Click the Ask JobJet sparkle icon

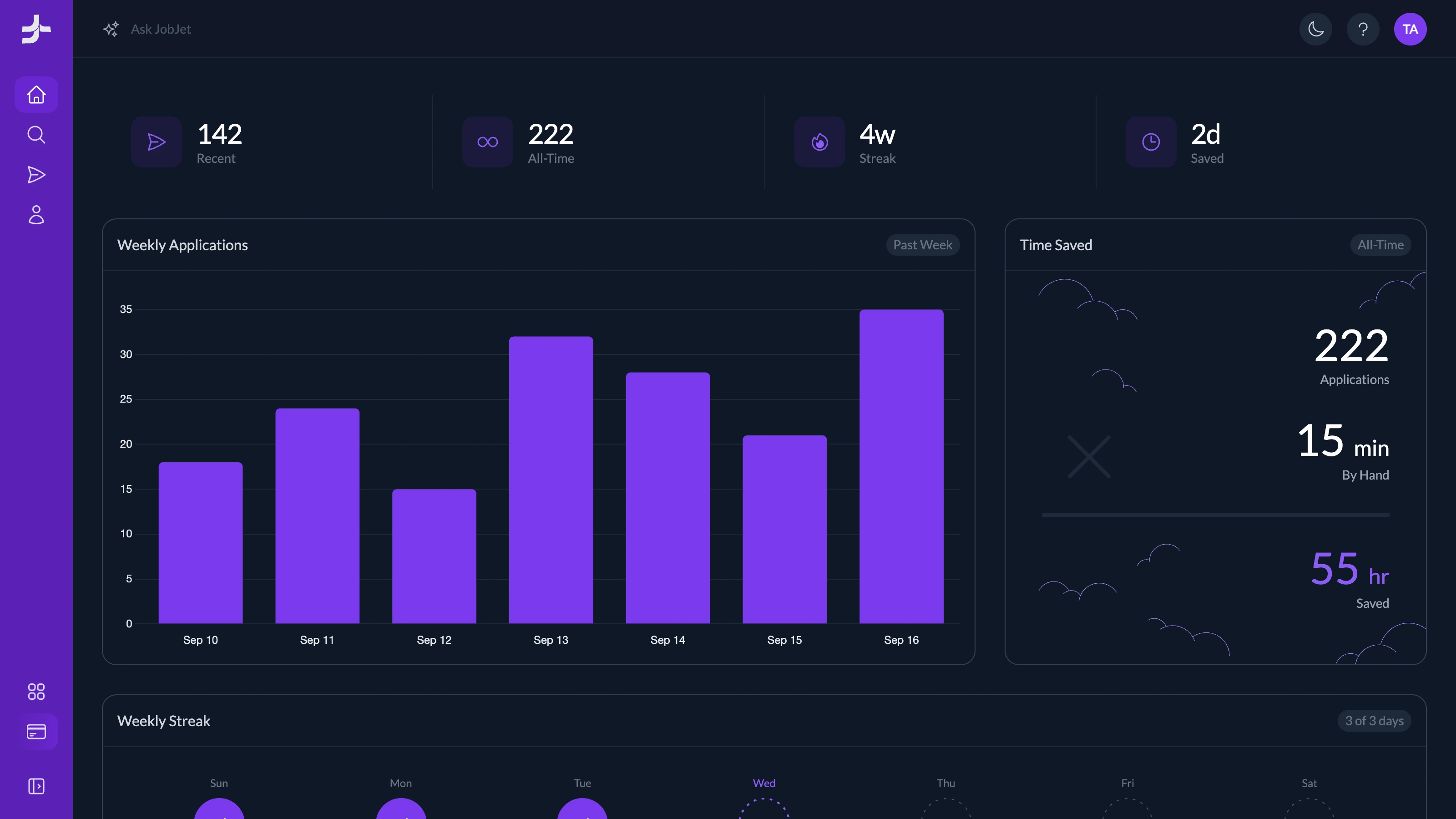111,29
